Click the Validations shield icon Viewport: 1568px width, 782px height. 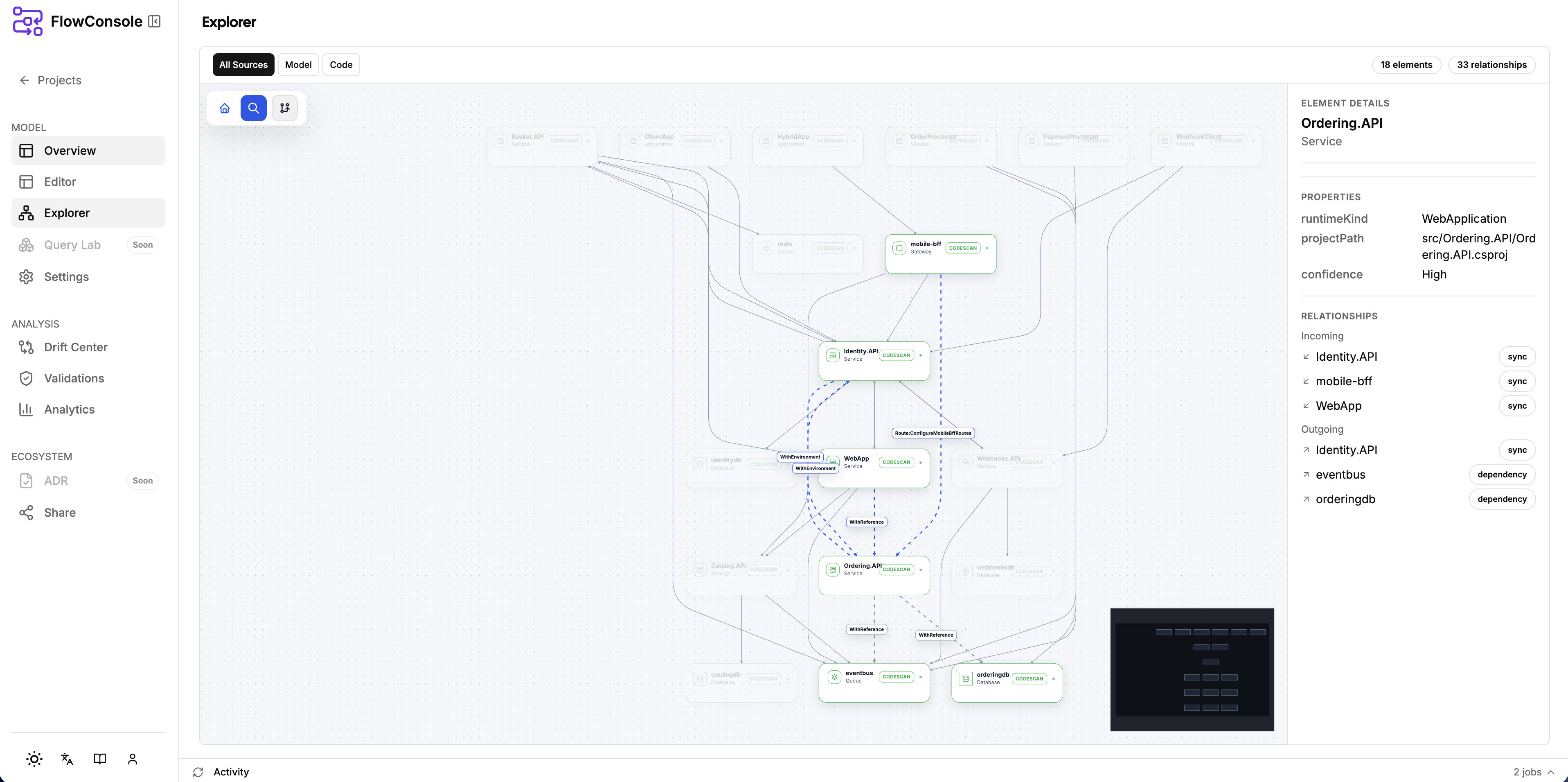(26, 378)
